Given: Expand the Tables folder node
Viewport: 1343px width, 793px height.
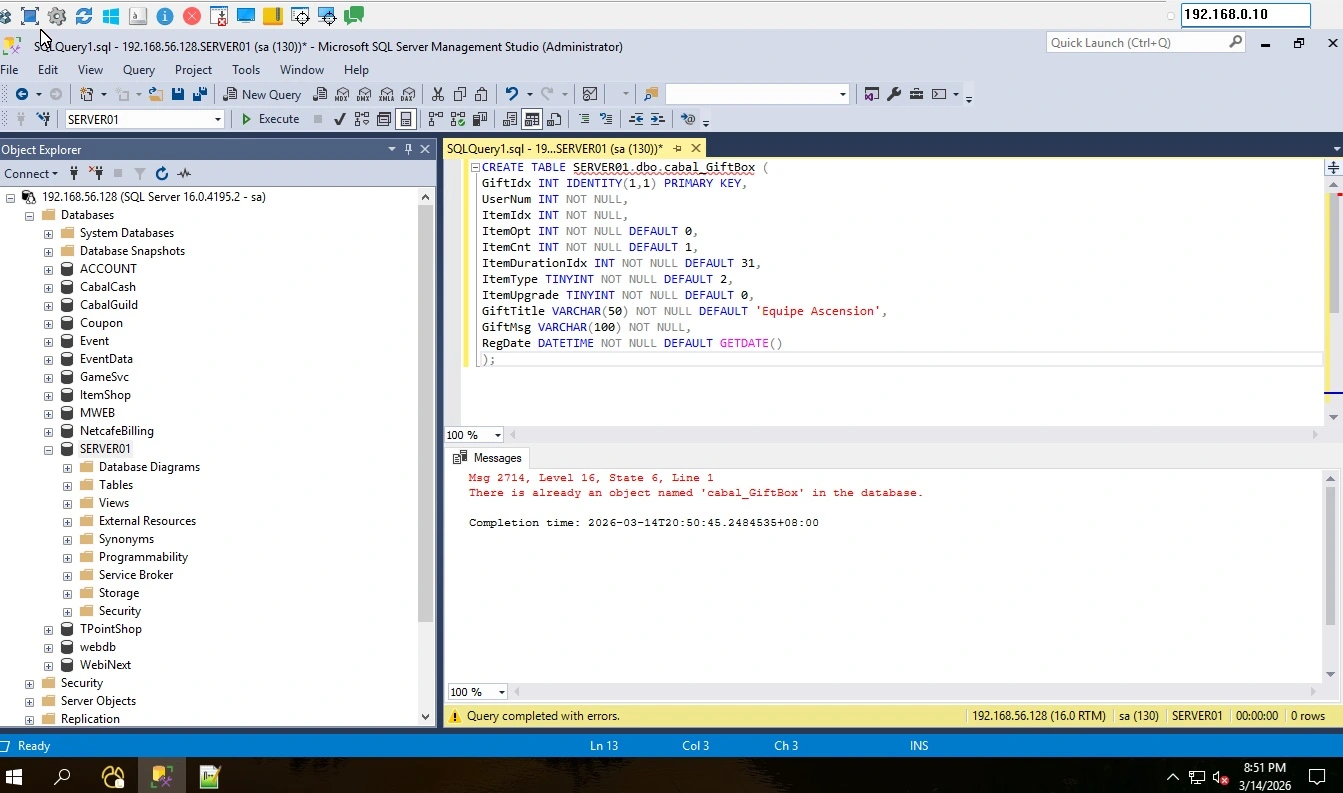Looking at the screenshot, I should pos(67,486).
